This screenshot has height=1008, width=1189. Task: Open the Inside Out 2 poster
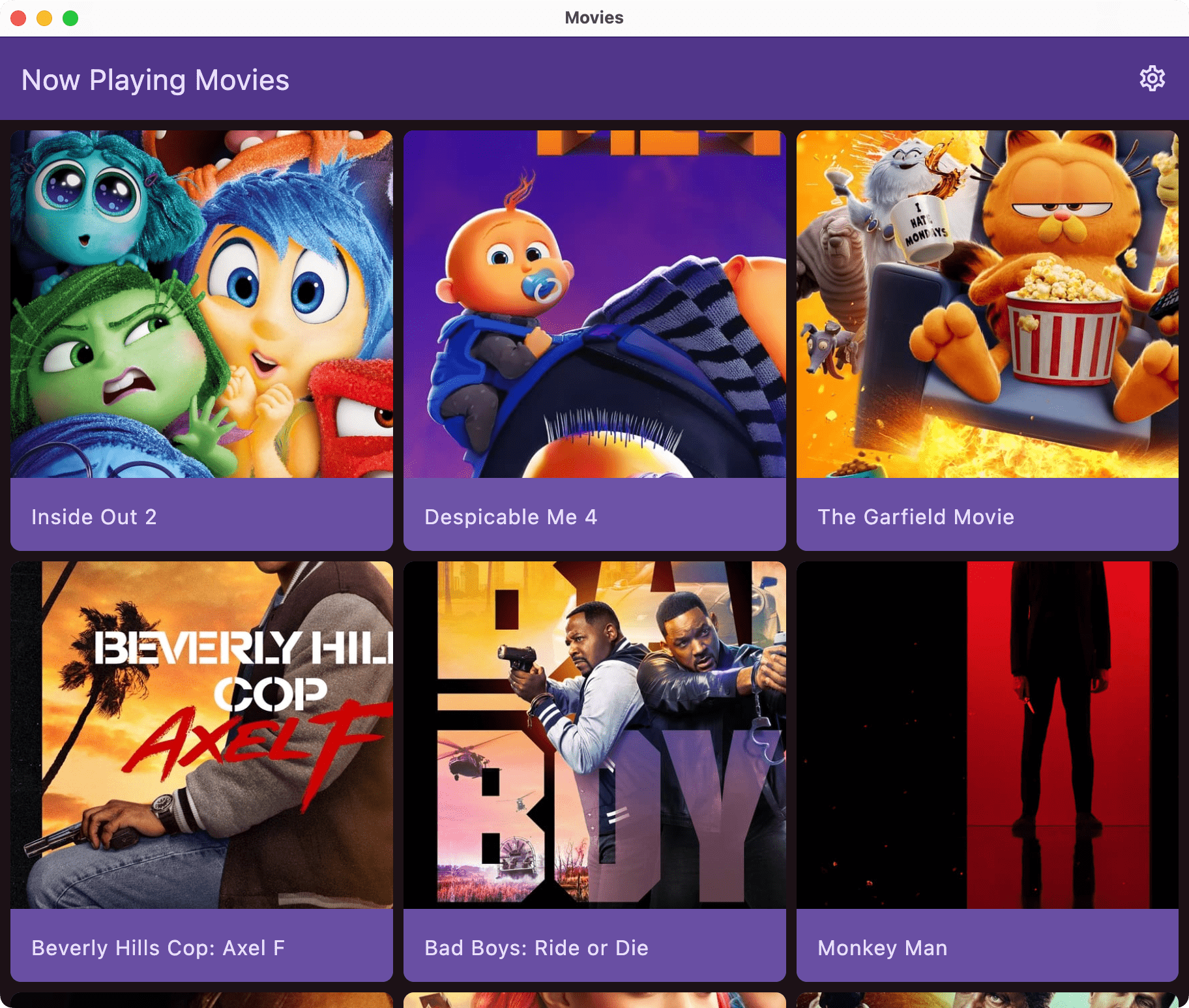201,304
